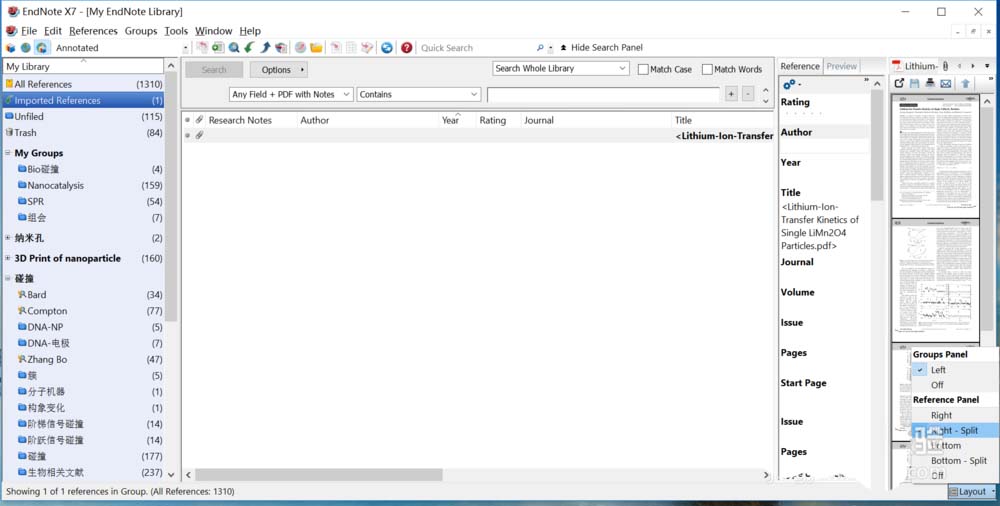Screen dimensions: 1000x506
Task: Select the Reference tab
Action: [800, 66]
